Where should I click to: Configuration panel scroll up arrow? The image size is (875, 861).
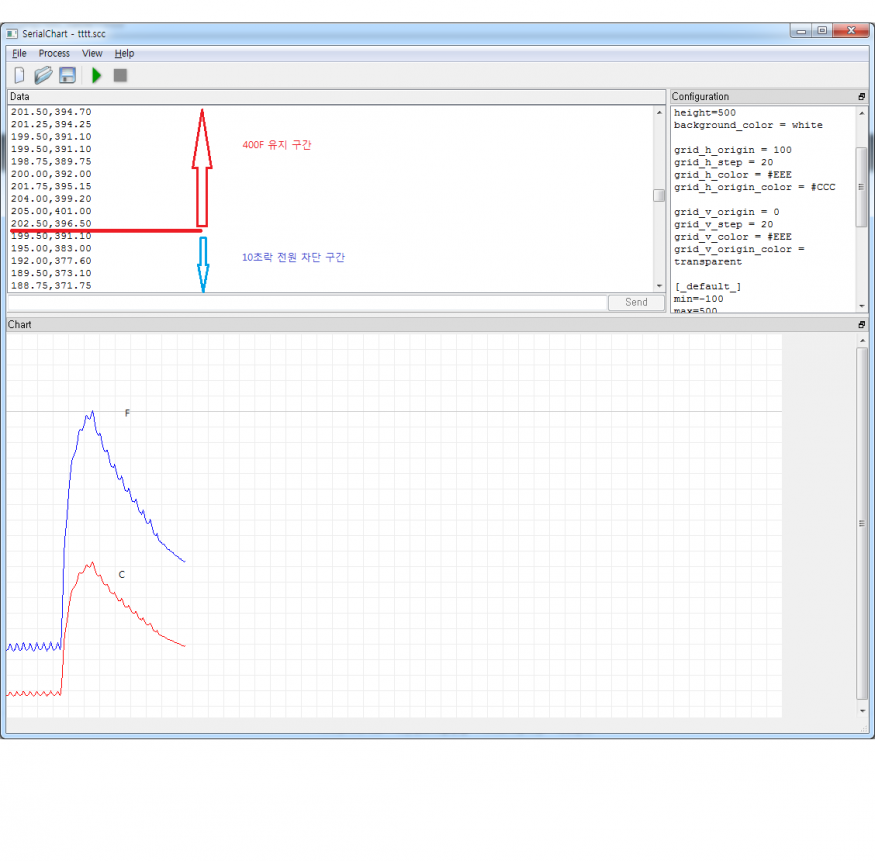pos(862,113)
